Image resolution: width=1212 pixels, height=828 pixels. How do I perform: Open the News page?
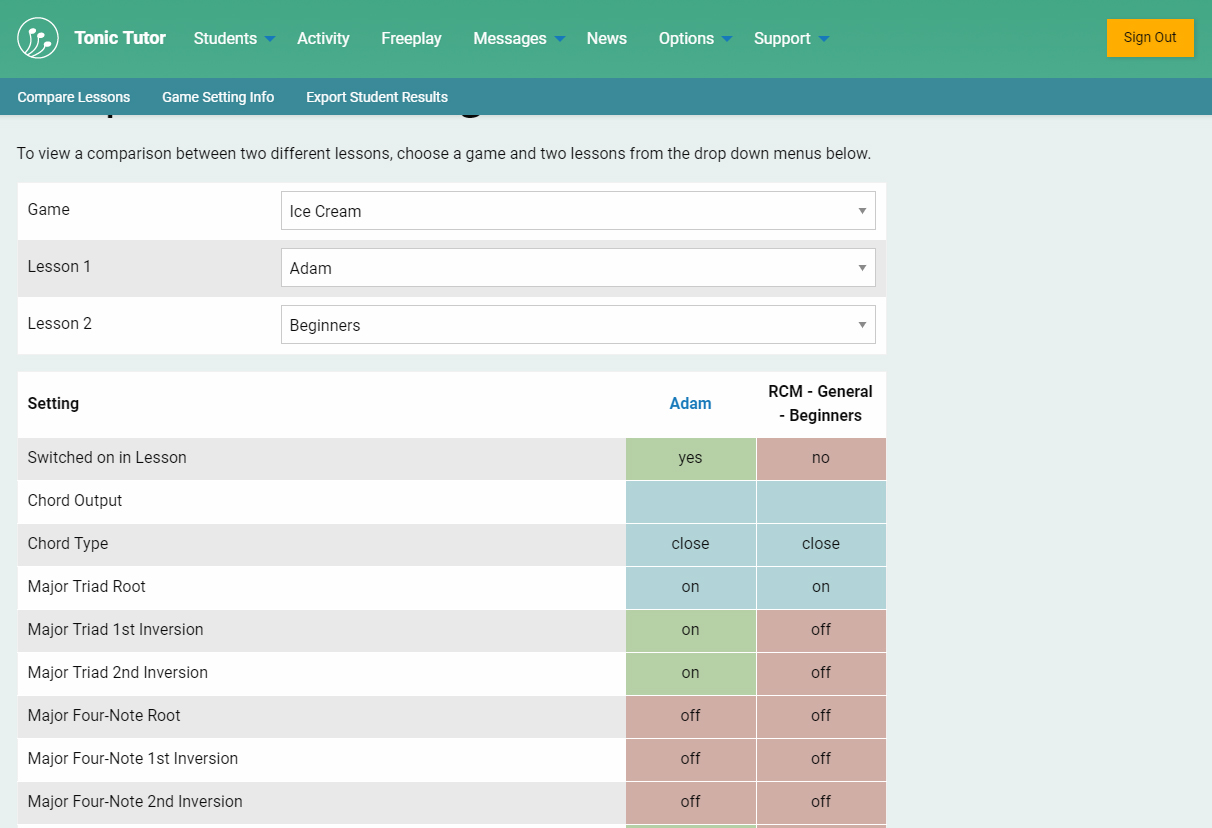coord(606,39)
